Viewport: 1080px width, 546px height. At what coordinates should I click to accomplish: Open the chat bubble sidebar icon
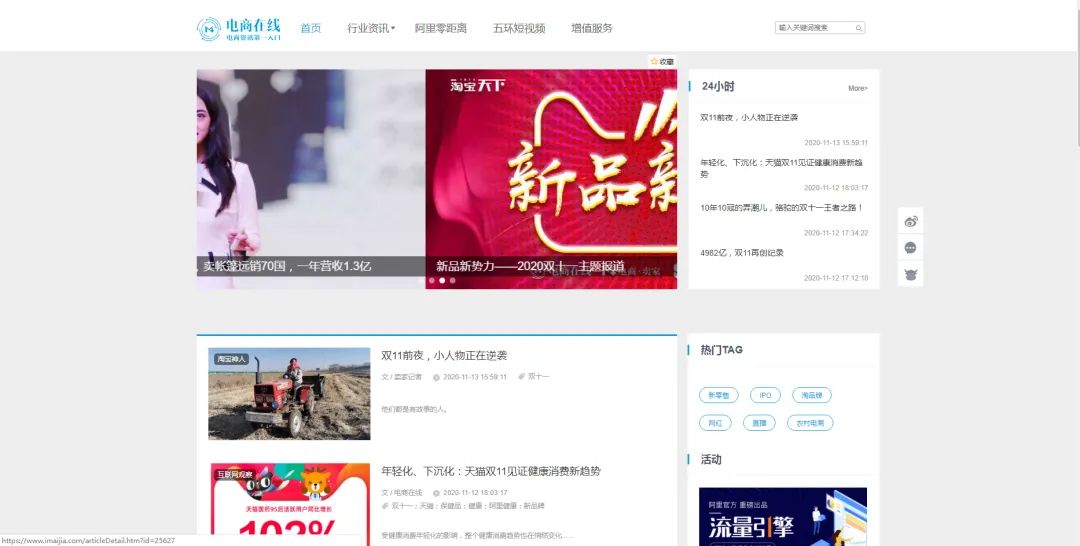tap(911, 248)
